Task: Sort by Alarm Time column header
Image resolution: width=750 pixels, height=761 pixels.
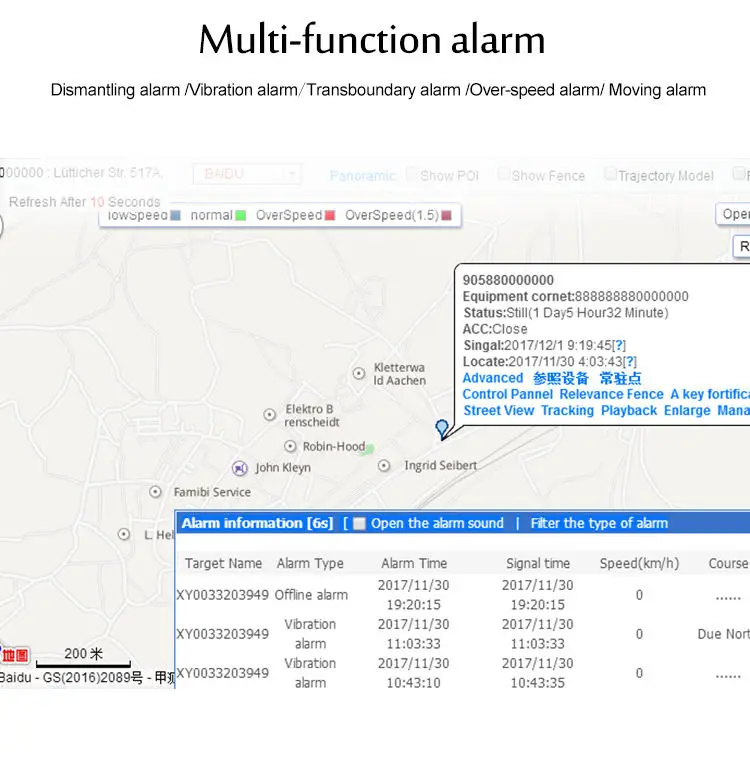Action: click(414, 563)
